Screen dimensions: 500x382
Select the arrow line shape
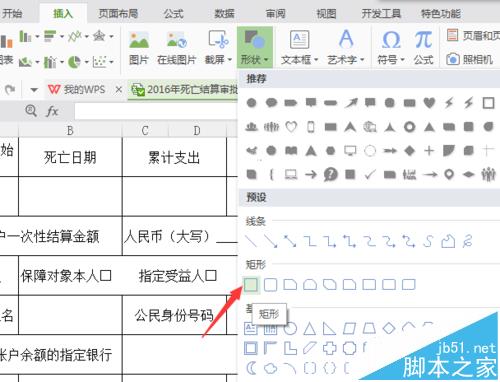tap(271, 241)
